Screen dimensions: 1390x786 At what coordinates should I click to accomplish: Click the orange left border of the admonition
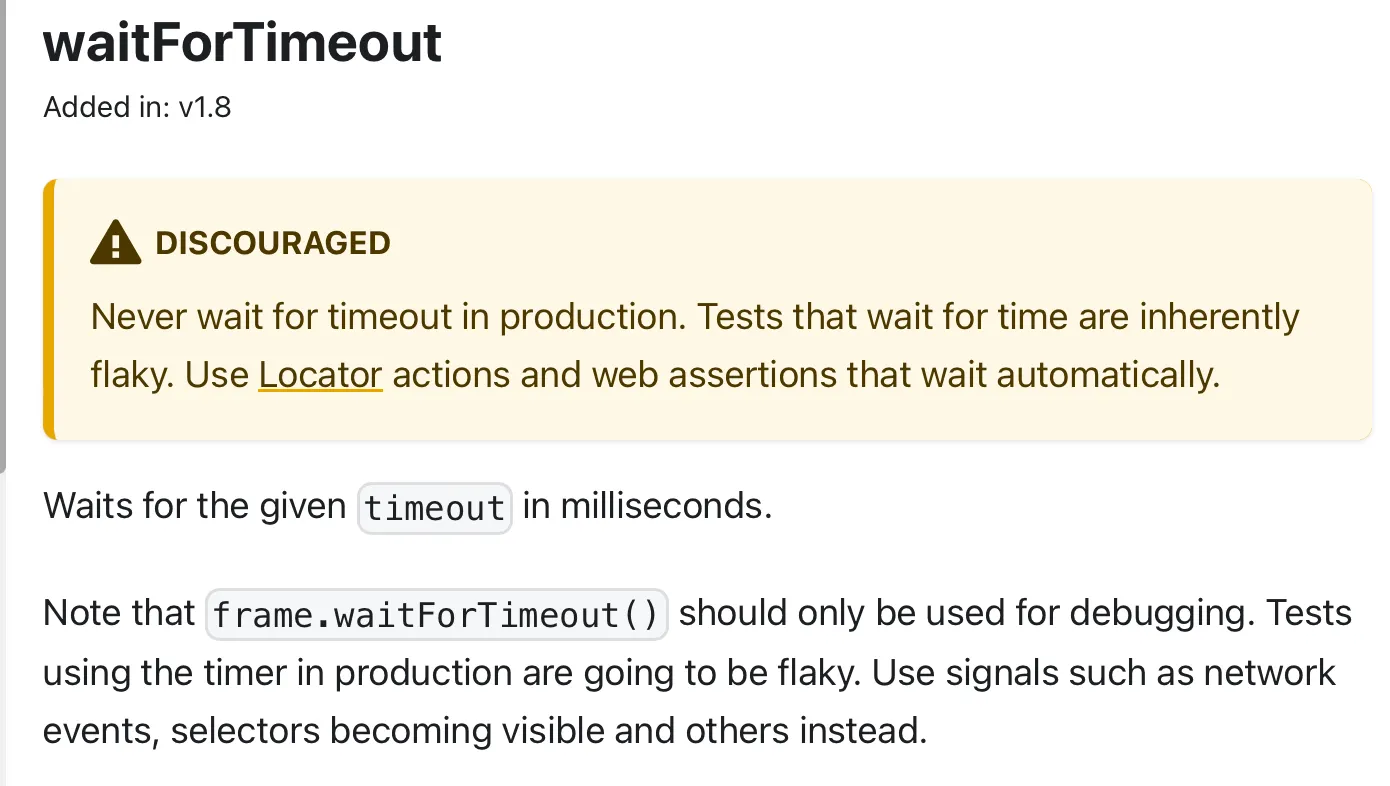[48, 310]
